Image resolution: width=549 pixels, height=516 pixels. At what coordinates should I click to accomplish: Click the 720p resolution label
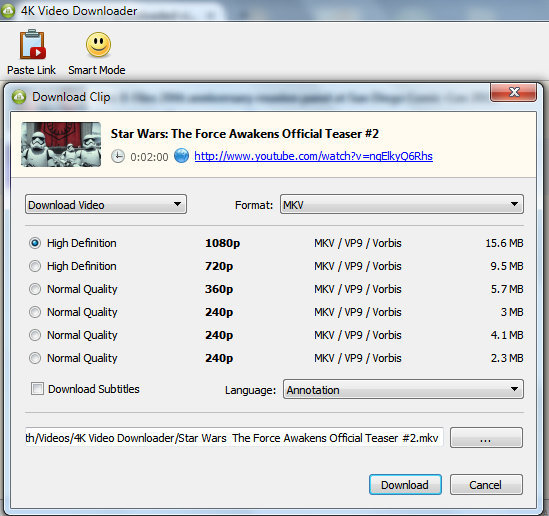click(219, 267)
